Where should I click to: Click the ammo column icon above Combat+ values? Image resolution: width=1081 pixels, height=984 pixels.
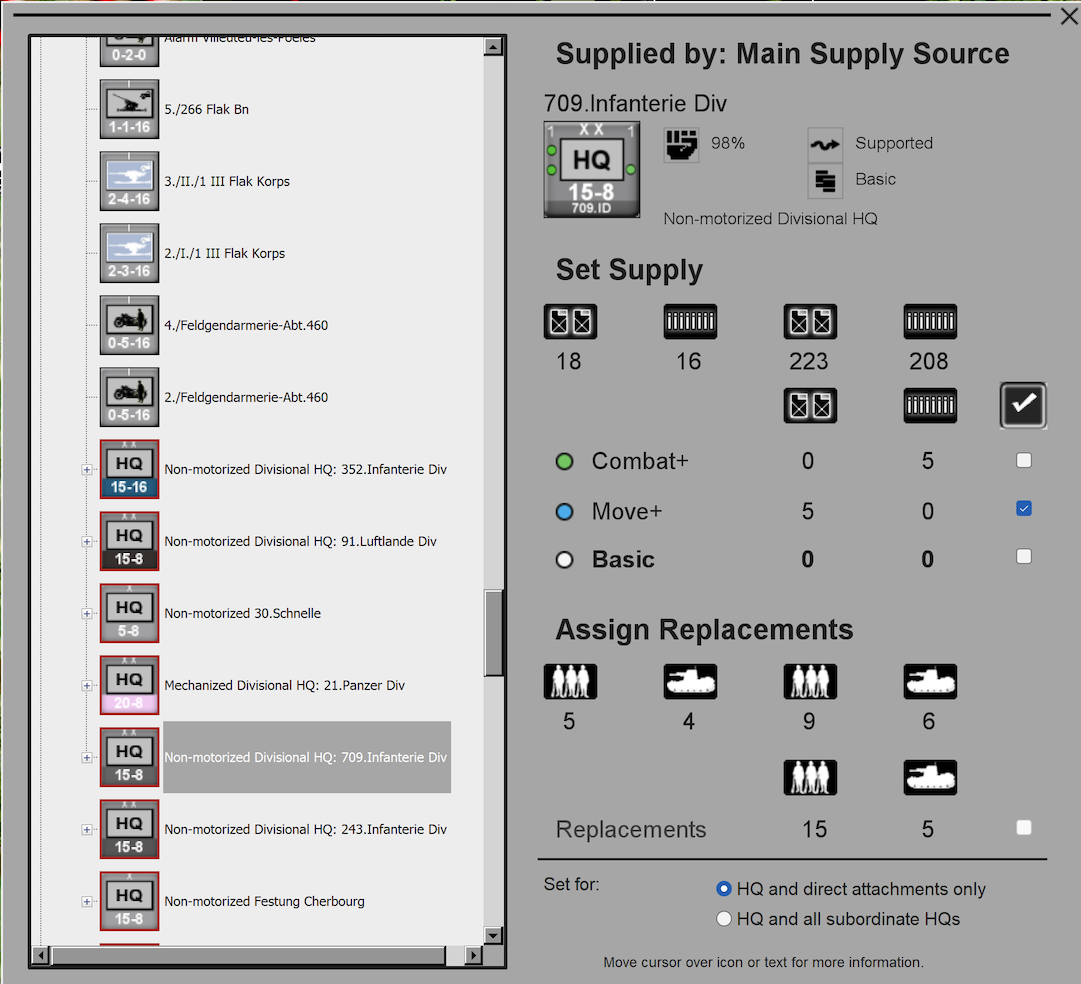(930, 405)
